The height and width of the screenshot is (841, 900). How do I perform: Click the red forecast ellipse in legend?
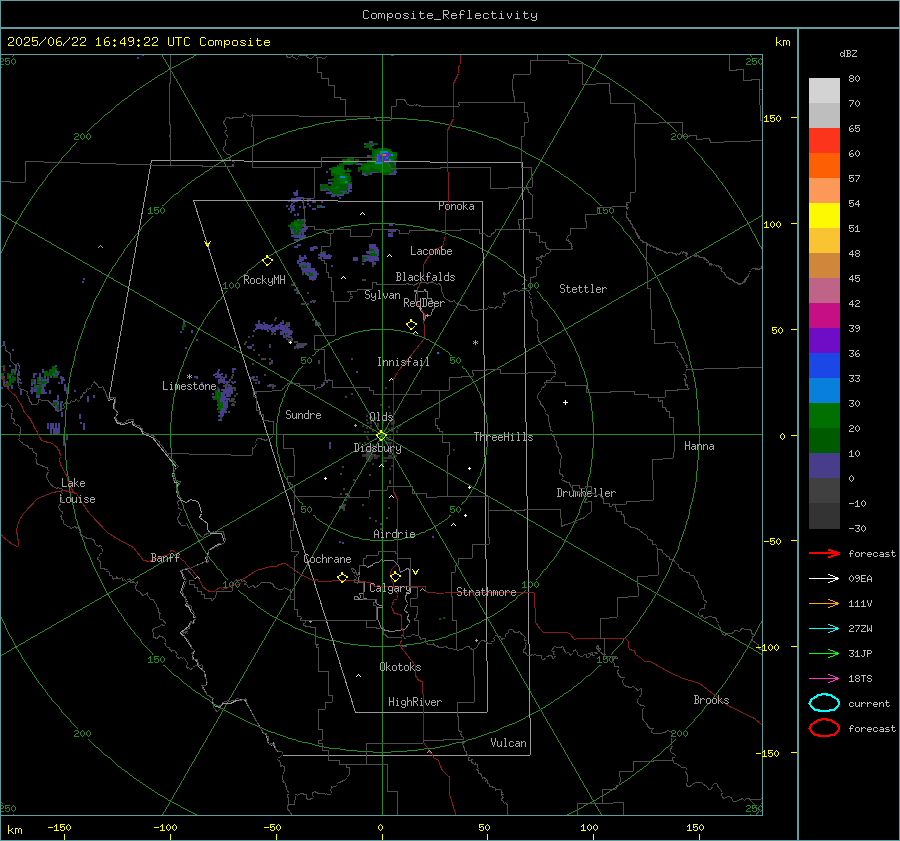click(x=824, y=728)
